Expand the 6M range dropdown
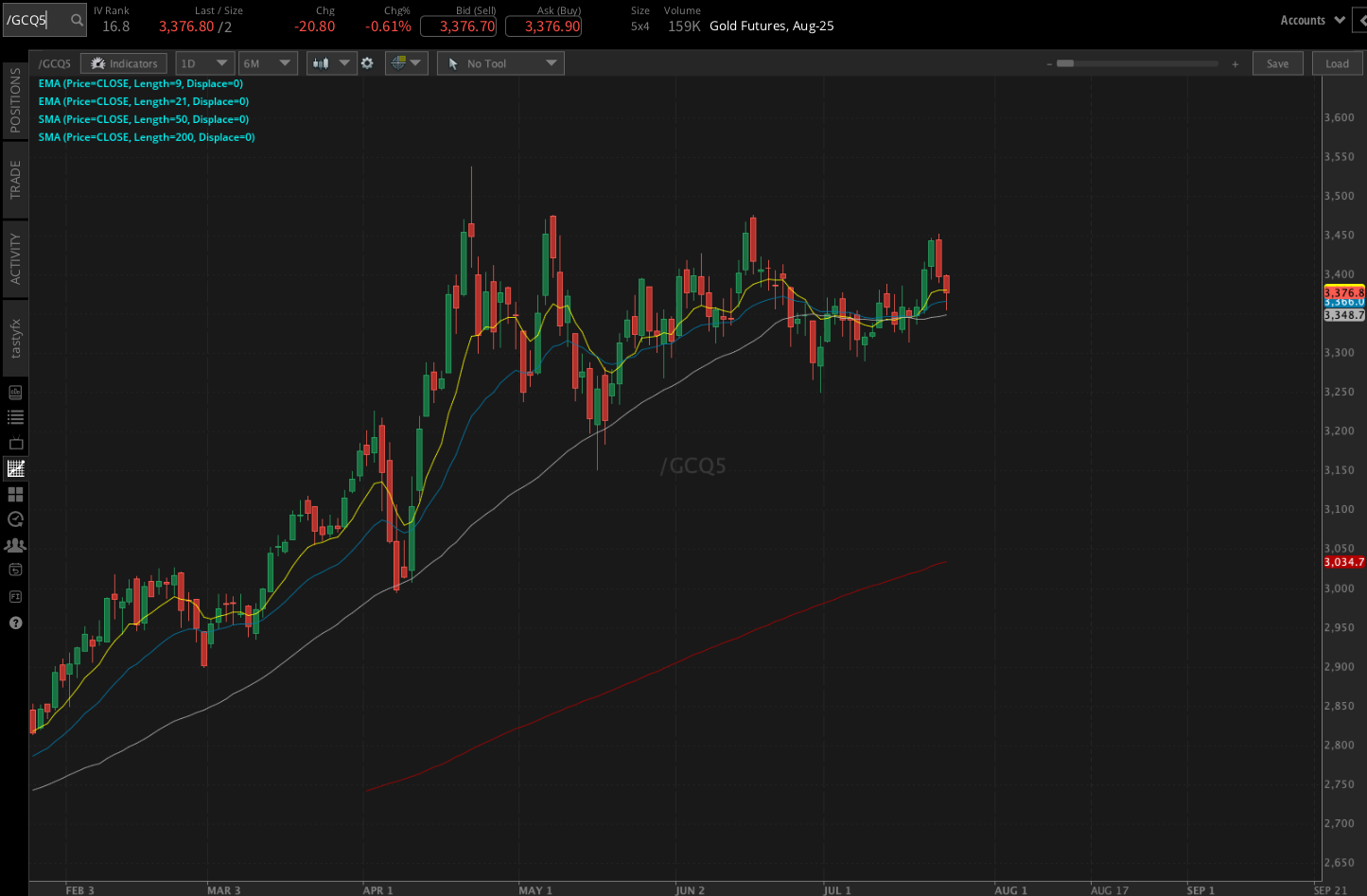1367x896 pixels. point(268,62)
